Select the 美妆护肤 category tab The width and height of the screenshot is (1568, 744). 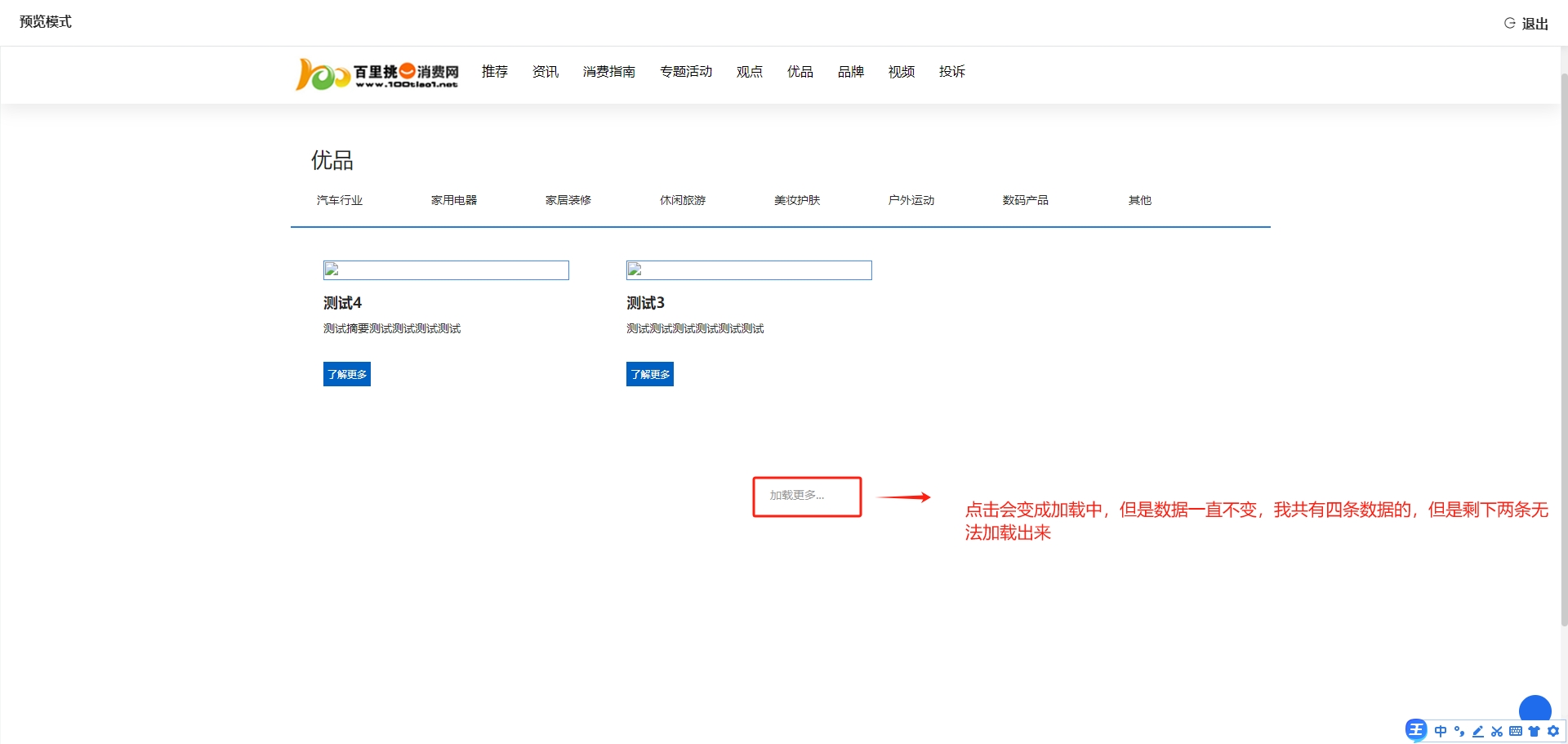[x=797, y=200]
